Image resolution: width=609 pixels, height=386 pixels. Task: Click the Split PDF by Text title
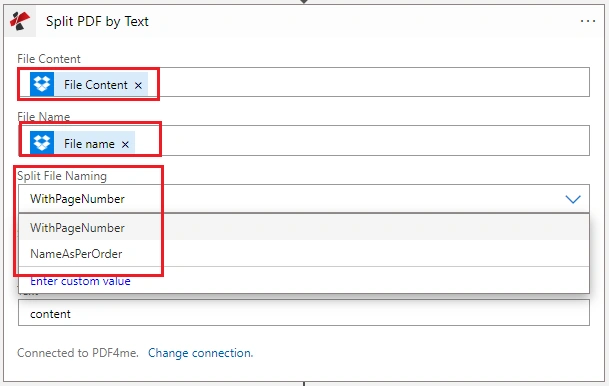97,21
